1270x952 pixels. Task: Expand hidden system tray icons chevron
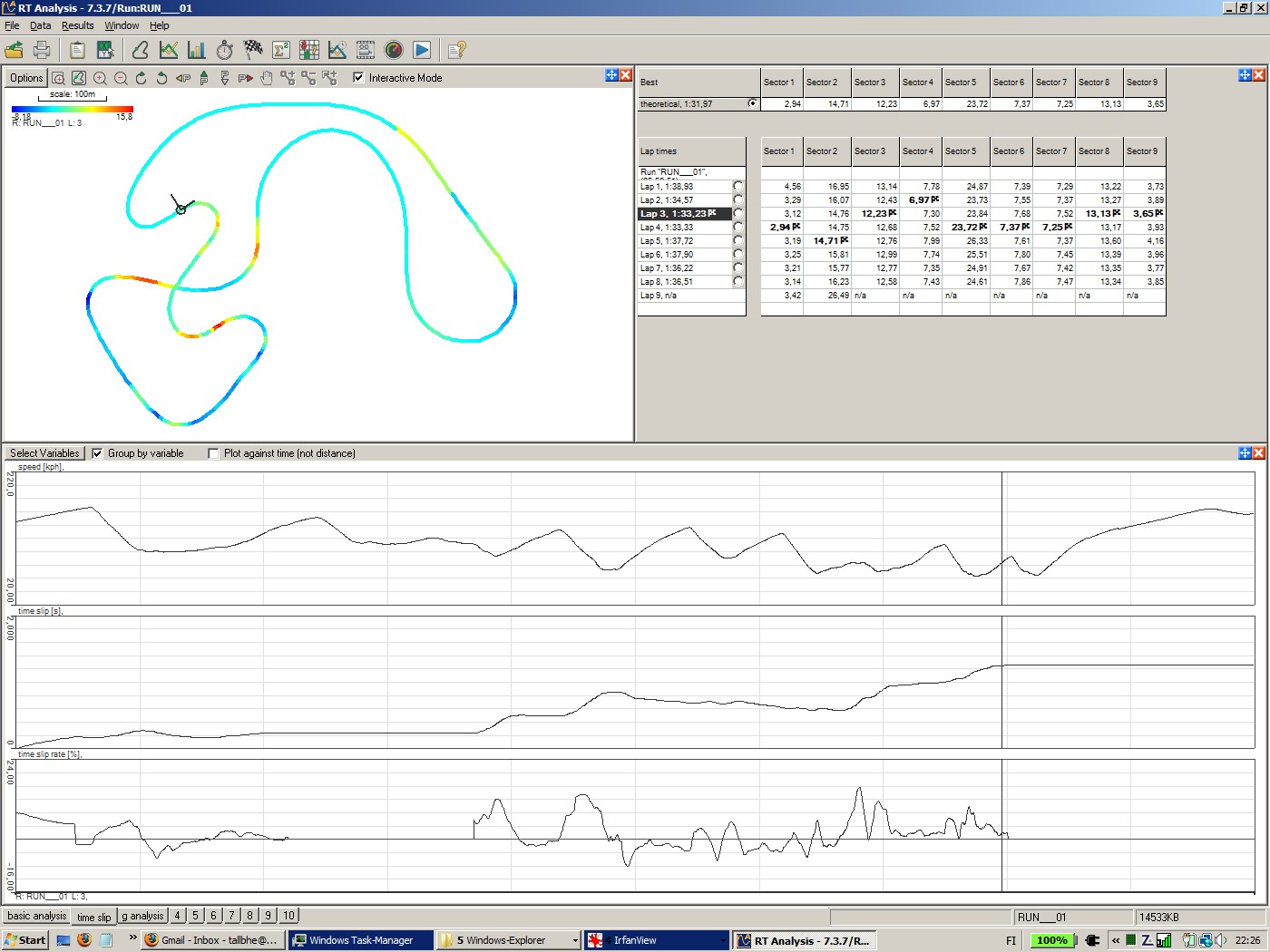coord(1116,940)
